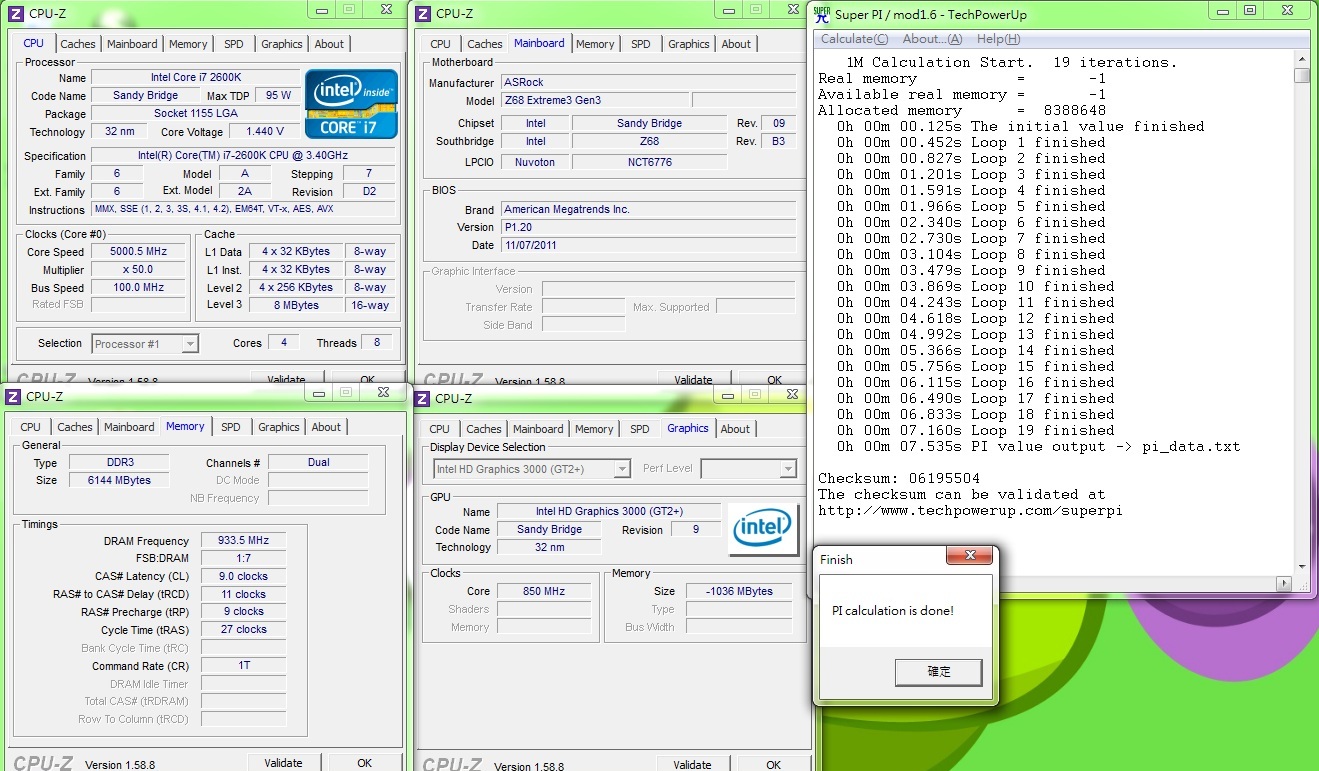Open SPD tab in memory timings CPU-Z window
Viewport: 1319px width, 771px height.
click(231, 427)
